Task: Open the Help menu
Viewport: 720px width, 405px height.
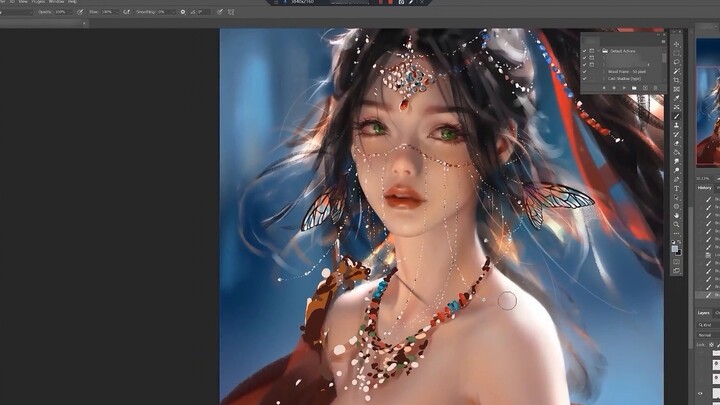Action: pos(73,2)
